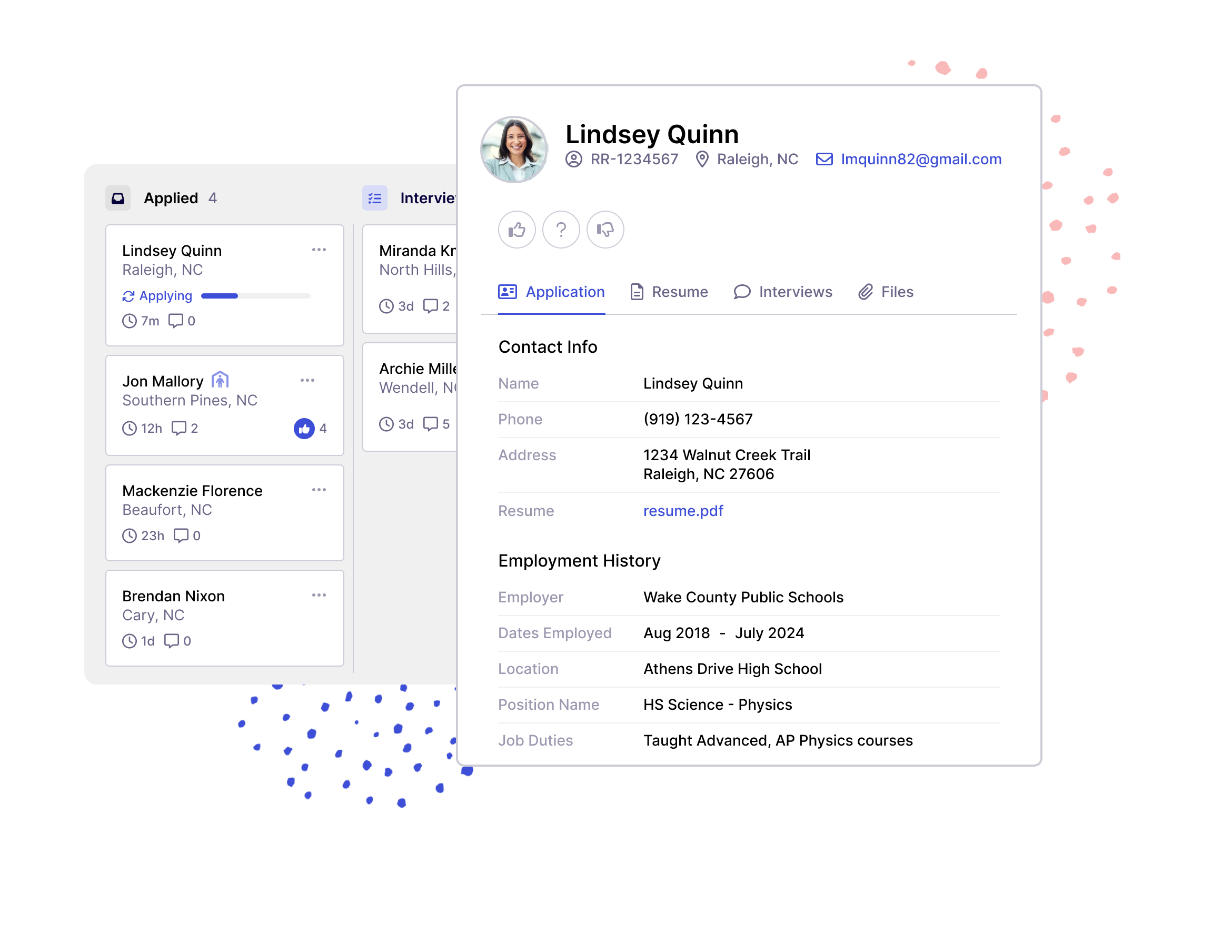Click the Applying progress bar on Lindsey's card
Viewport: 1232px width, 952px height.
pos(255,296)
